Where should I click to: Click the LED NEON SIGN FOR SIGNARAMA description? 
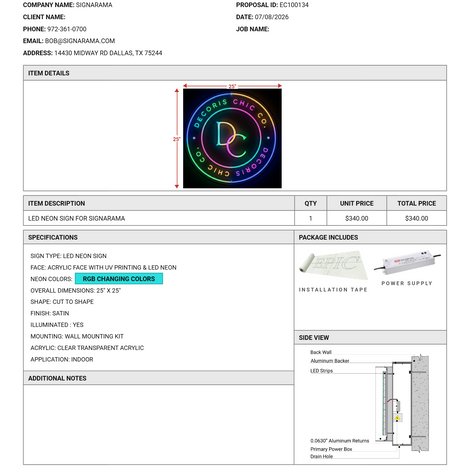(77, 218)
